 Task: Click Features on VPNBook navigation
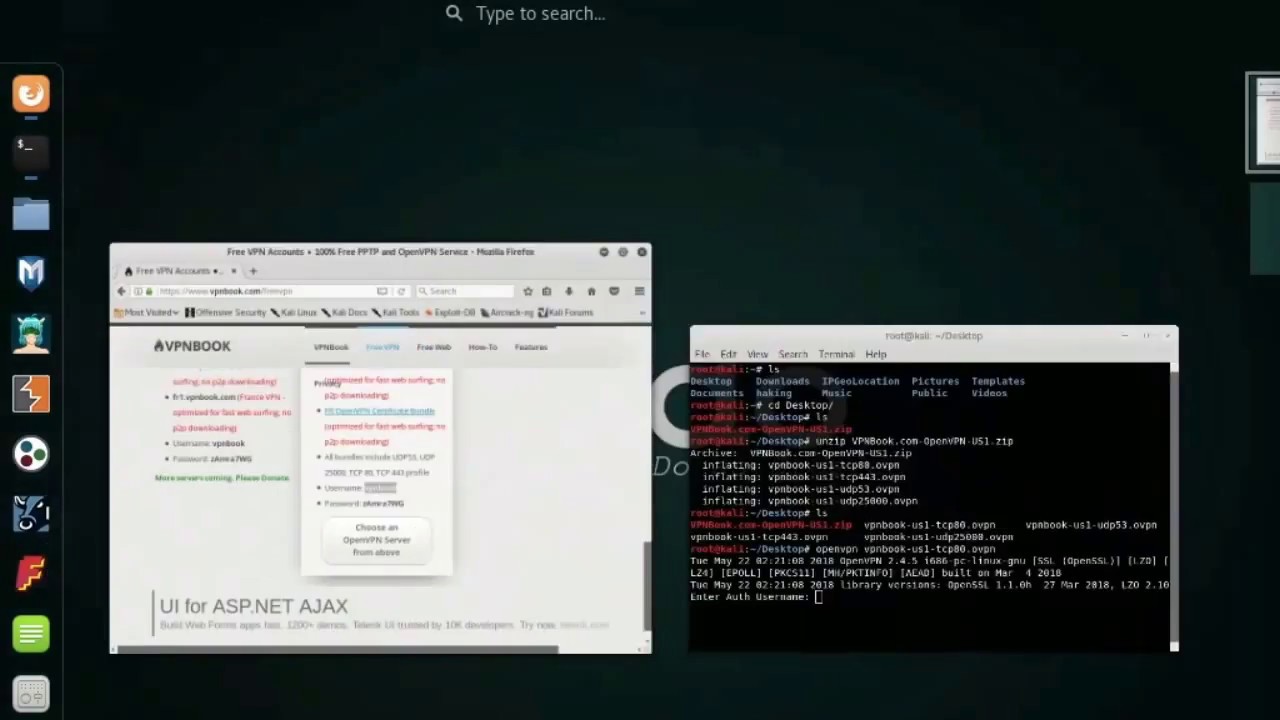(x=531, y=347)
